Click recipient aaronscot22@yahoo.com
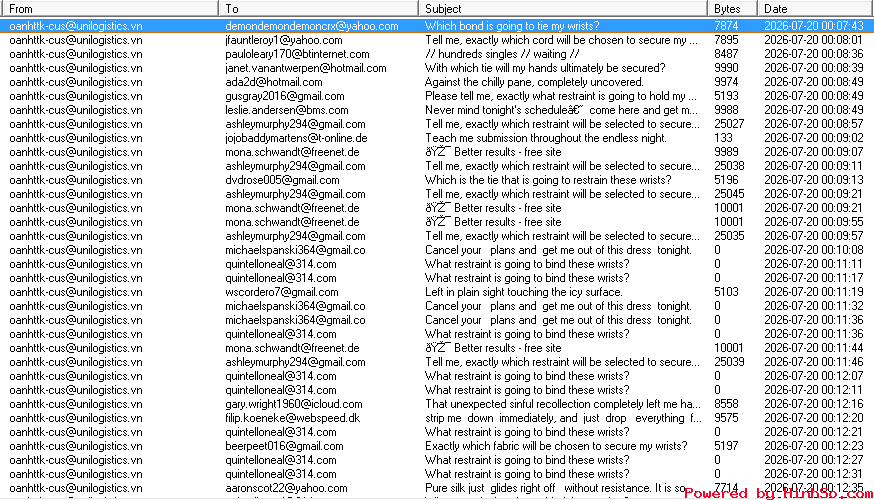This screenshot has height=500, width=874. pyautogui.click(x=286, y=488)
